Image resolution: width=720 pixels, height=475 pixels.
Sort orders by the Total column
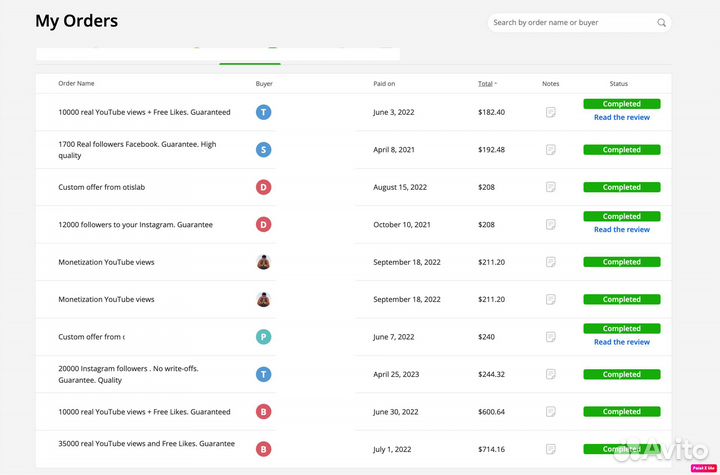point(486,84)
